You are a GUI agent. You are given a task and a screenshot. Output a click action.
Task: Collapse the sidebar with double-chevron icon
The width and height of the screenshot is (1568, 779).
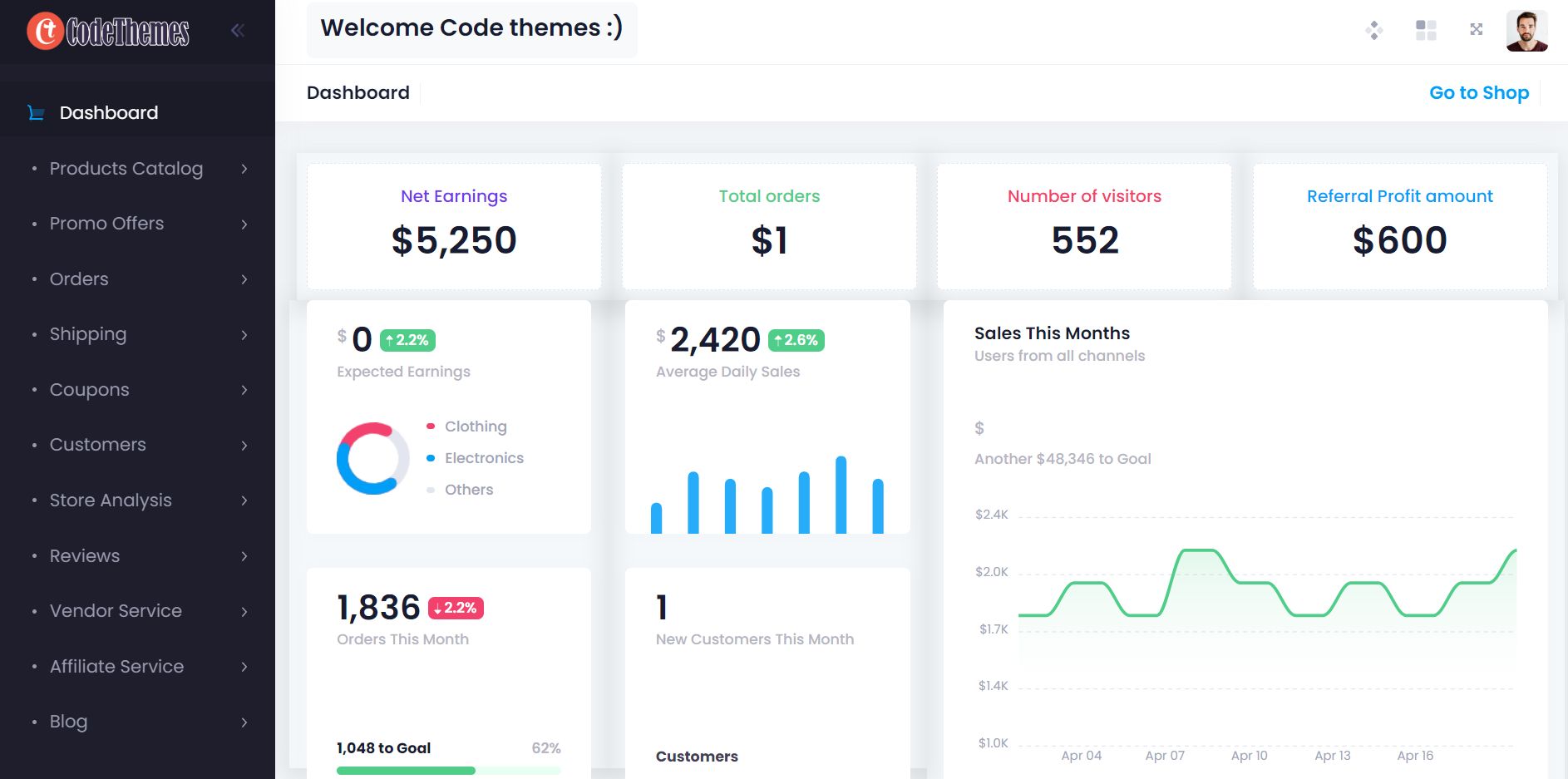point(238,31)
